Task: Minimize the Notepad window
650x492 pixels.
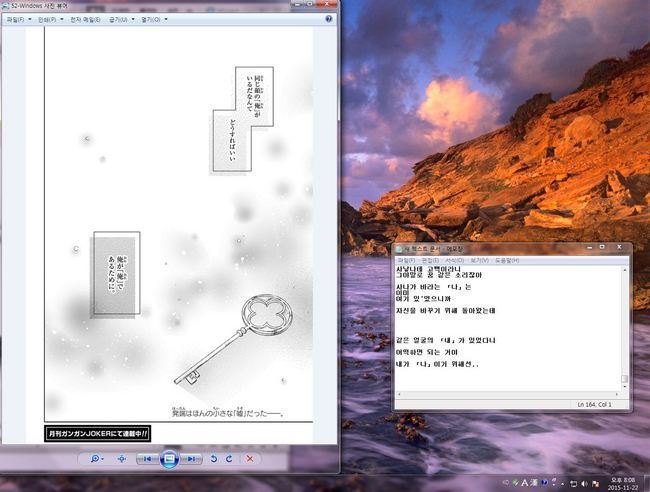Action: [589, 247]
